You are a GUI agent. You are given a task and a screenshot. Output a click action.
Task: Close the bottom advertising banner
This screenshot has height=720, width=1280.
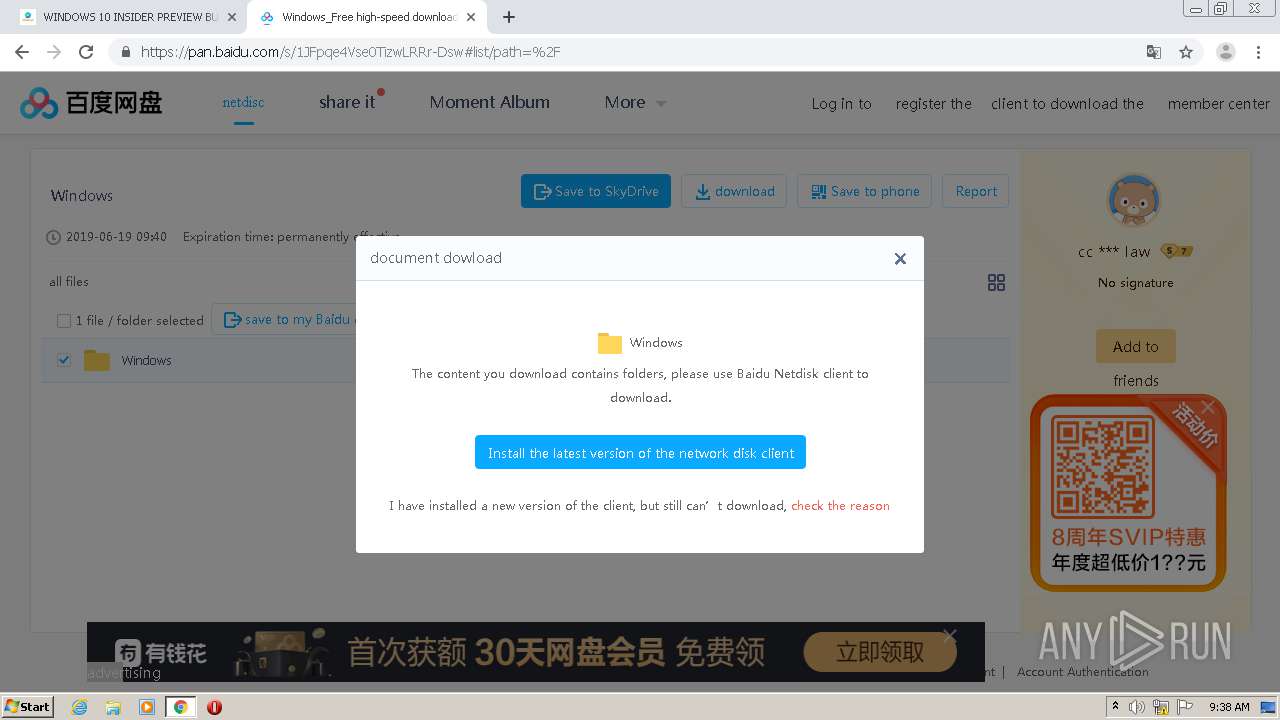pos(949,635)
